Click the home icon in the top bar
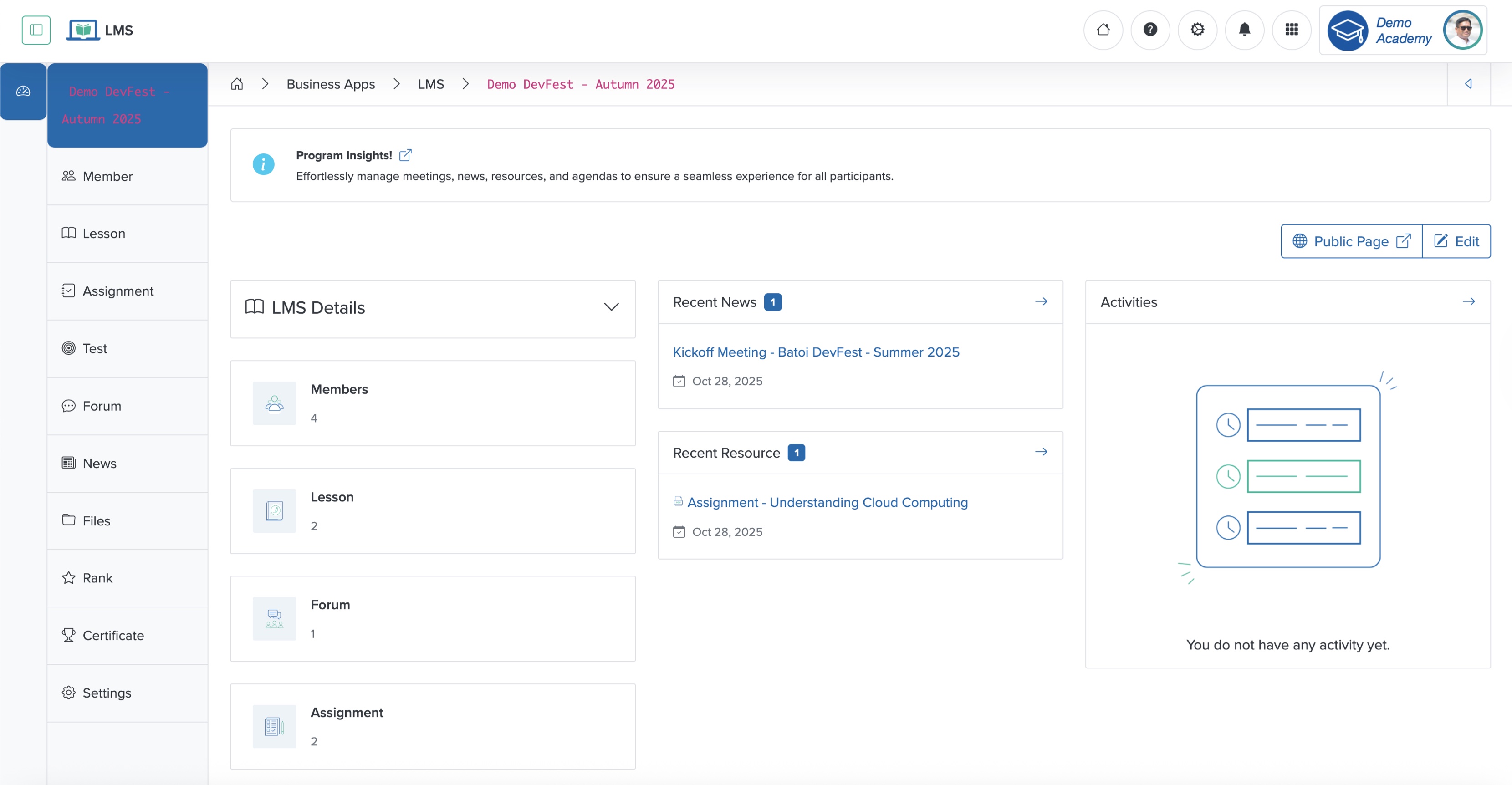The width and height of the screenshot is (1512, 785). click(1103, 30)
